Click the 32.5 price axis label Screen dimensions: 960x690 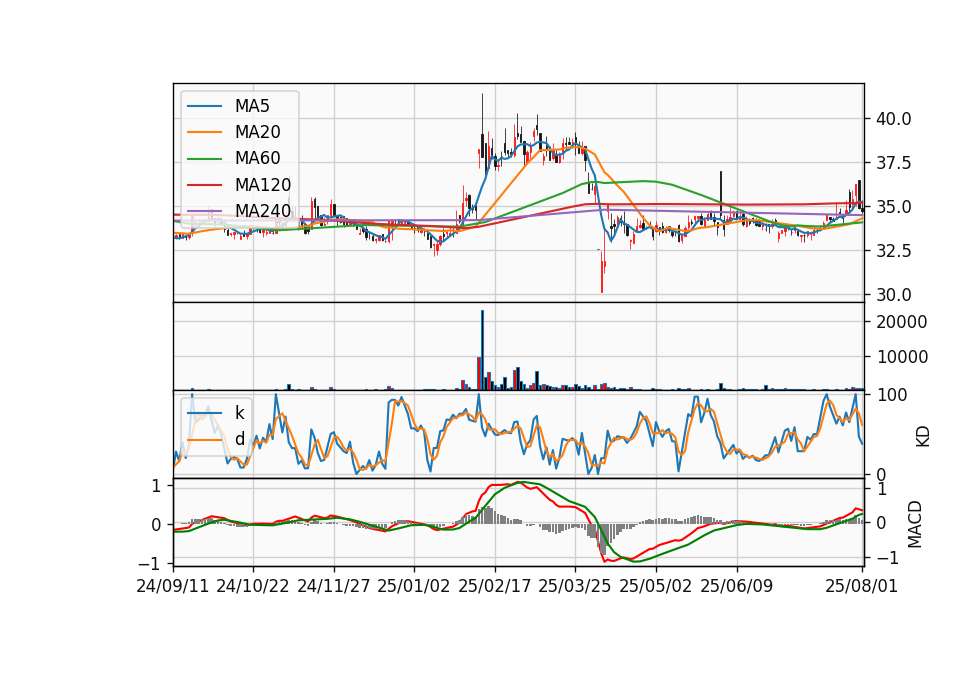[x=893, y=251]
